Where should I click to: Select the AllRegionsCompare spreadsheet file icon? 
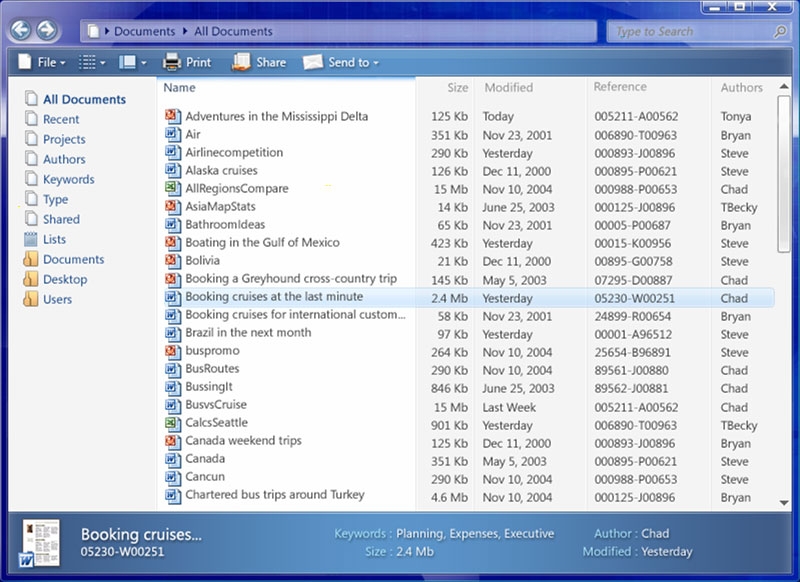[172, 189]
